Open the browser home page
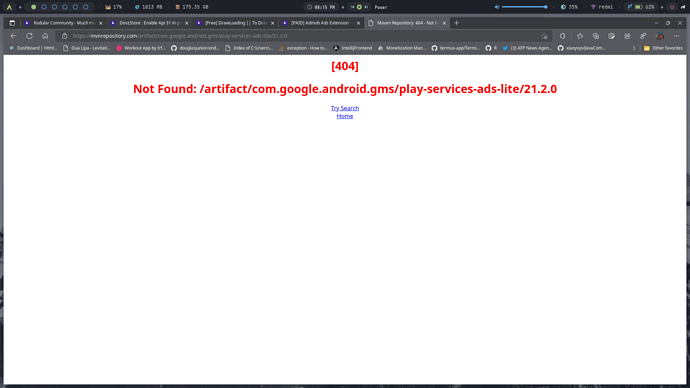 coord(45,36)
